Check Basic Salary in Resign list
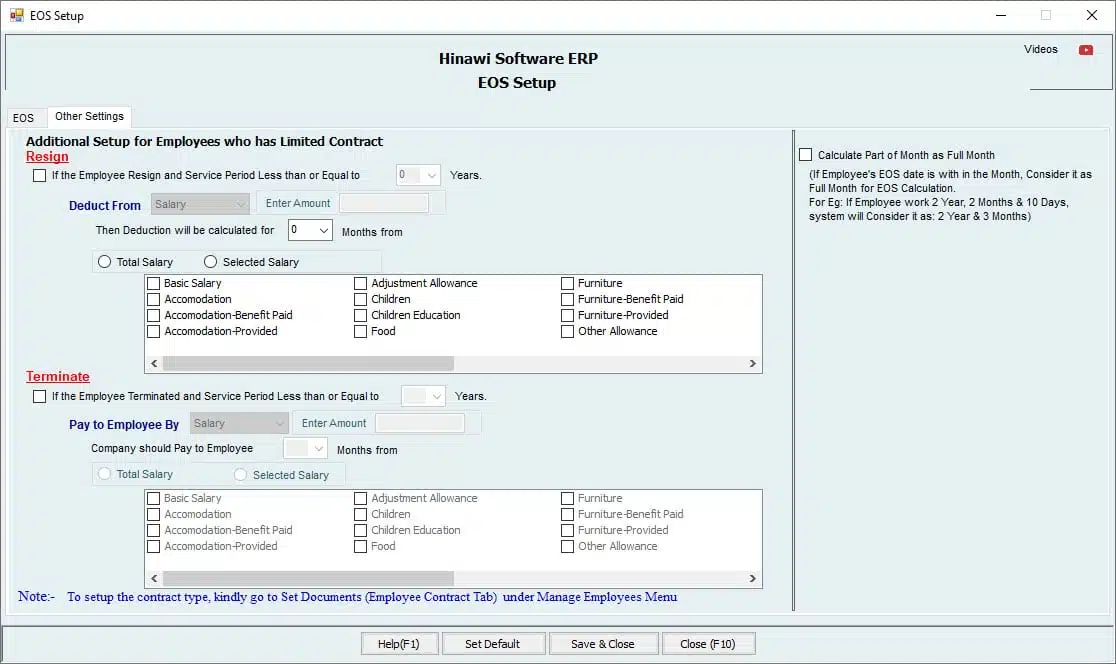Viewport: 1116px width, 664px height. click(x=154, y=283)
